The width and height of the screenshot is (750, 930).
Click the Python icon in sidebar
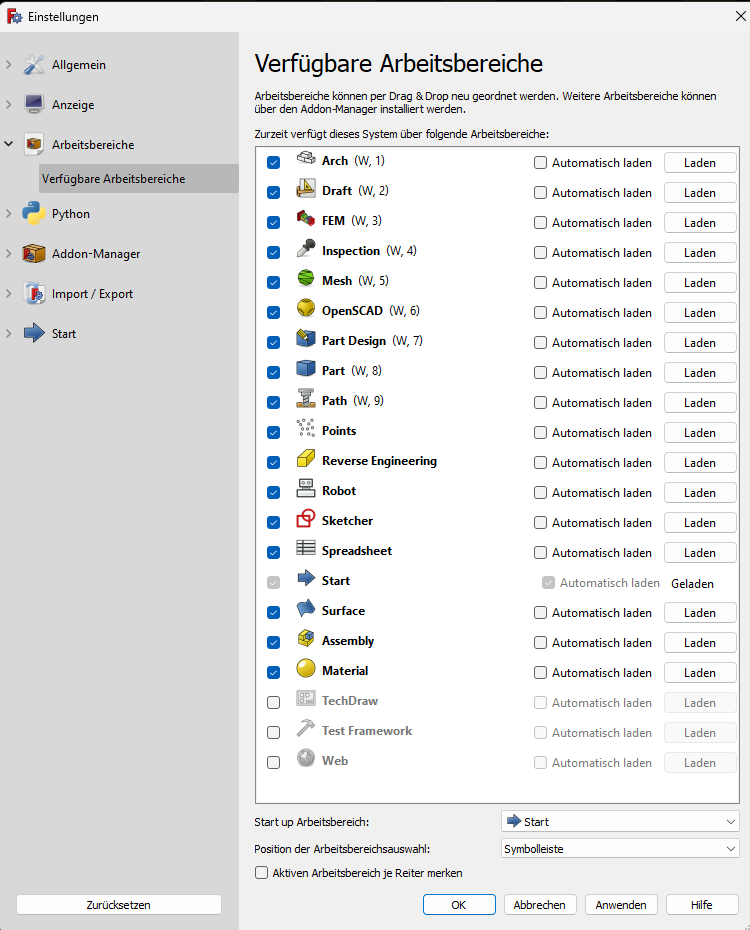tap(34, 213)
